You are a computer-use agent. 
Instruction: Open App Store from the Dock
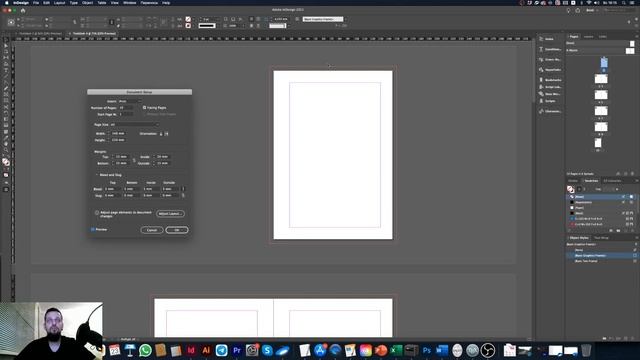(320, 351)
